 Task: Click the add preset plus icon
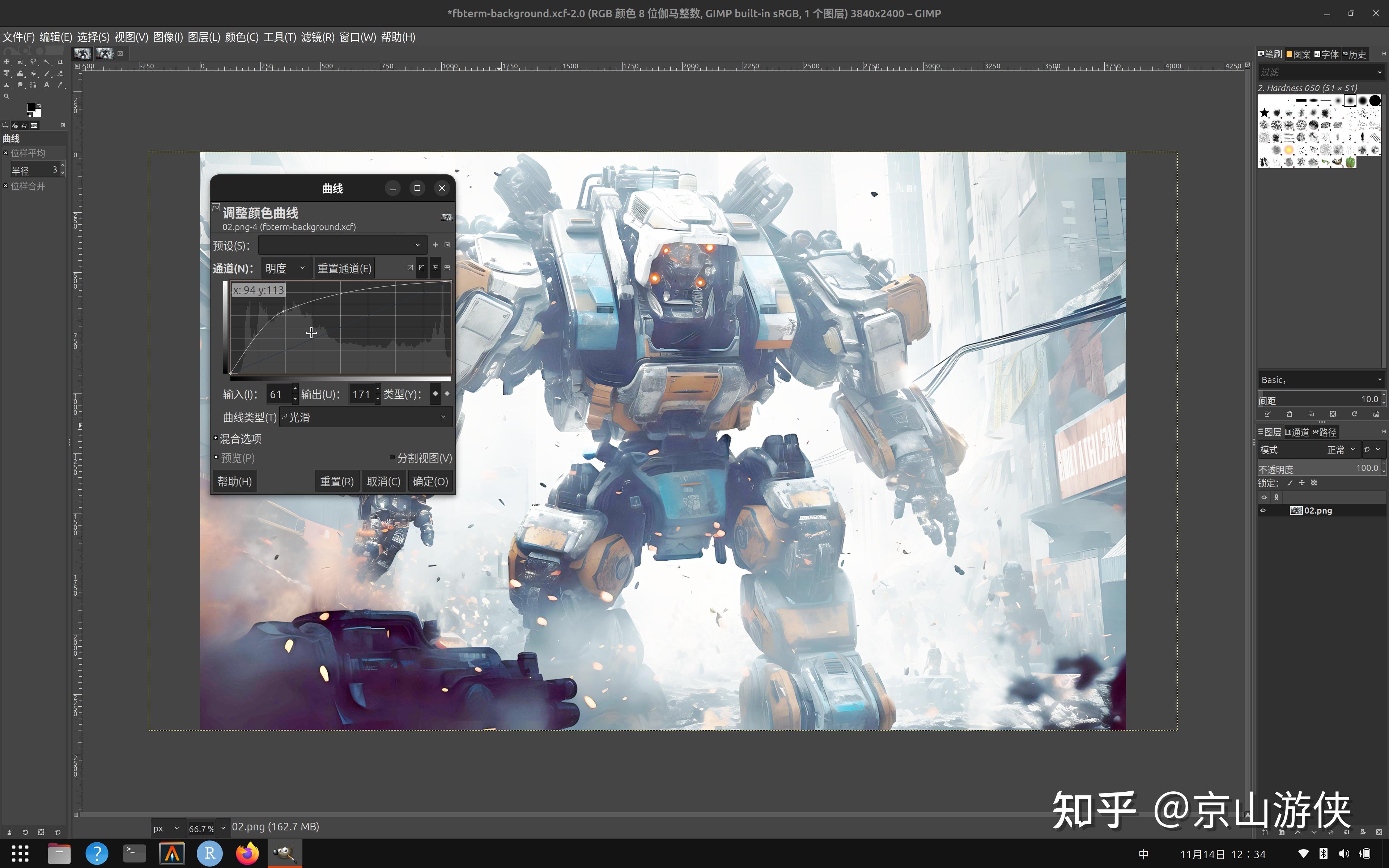(x=435, y=245)
